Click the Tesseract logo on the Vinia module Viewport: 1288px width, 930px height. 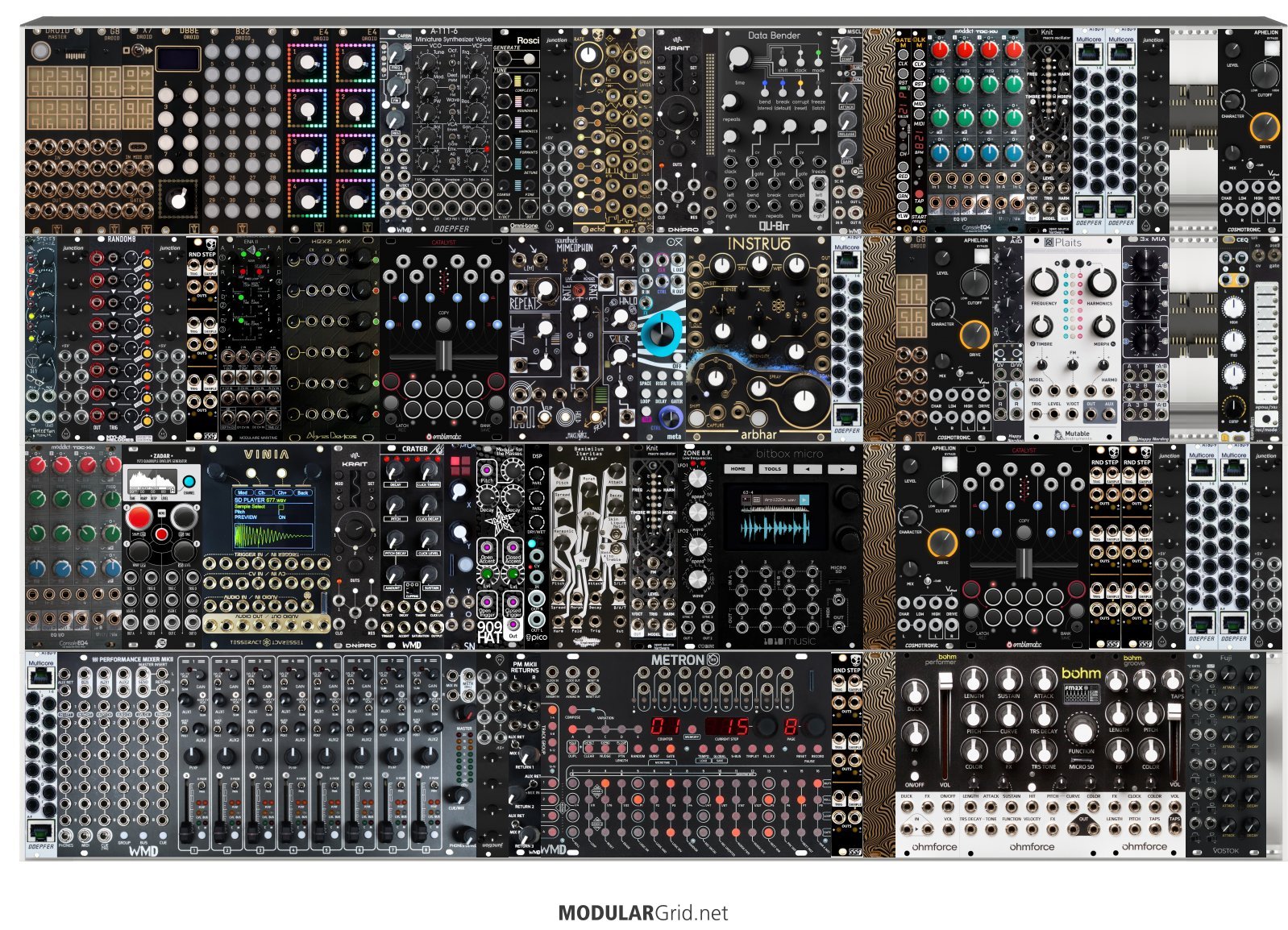tap(266, 642)
